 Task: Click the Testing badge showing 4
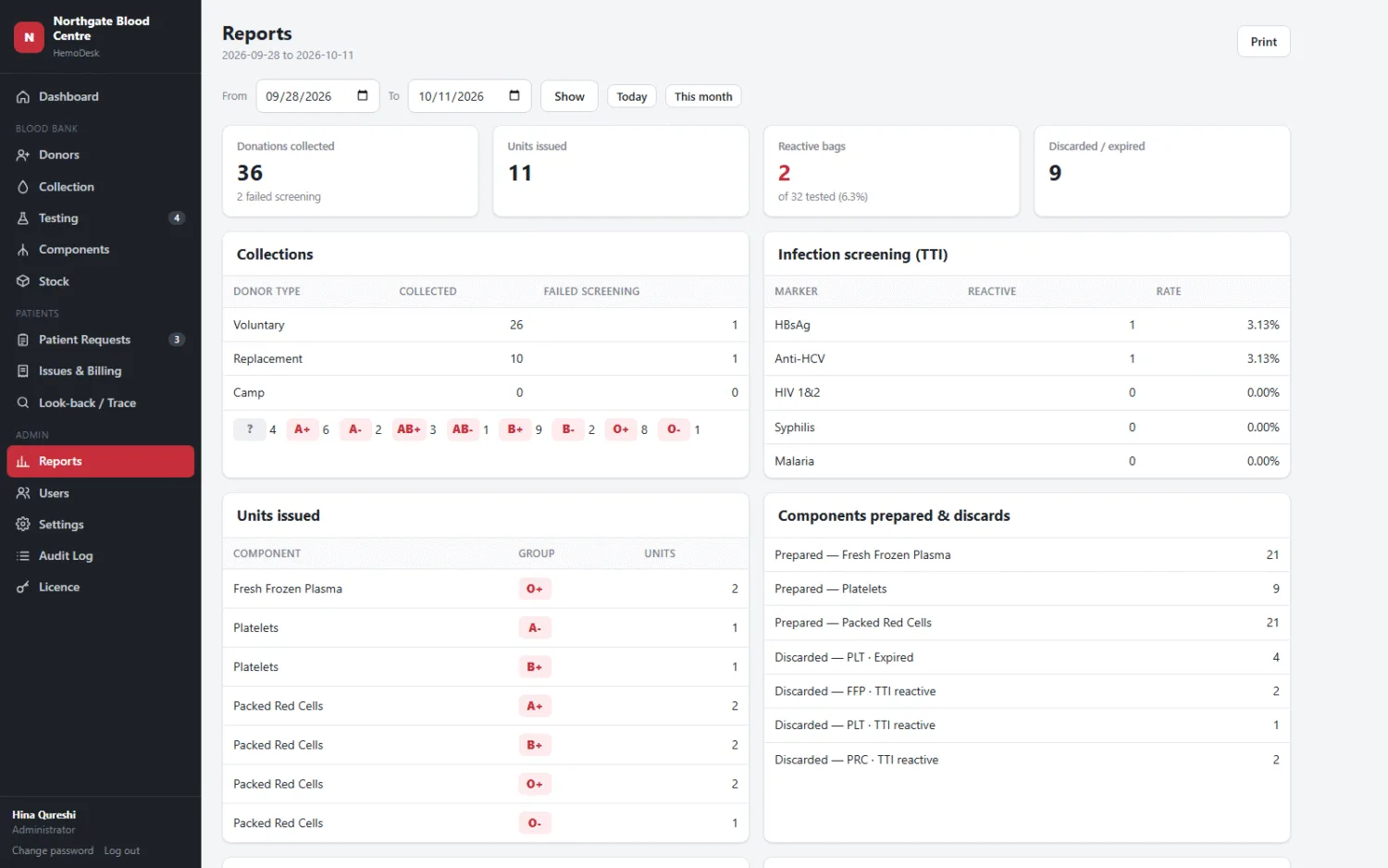(x=177, y=218)
